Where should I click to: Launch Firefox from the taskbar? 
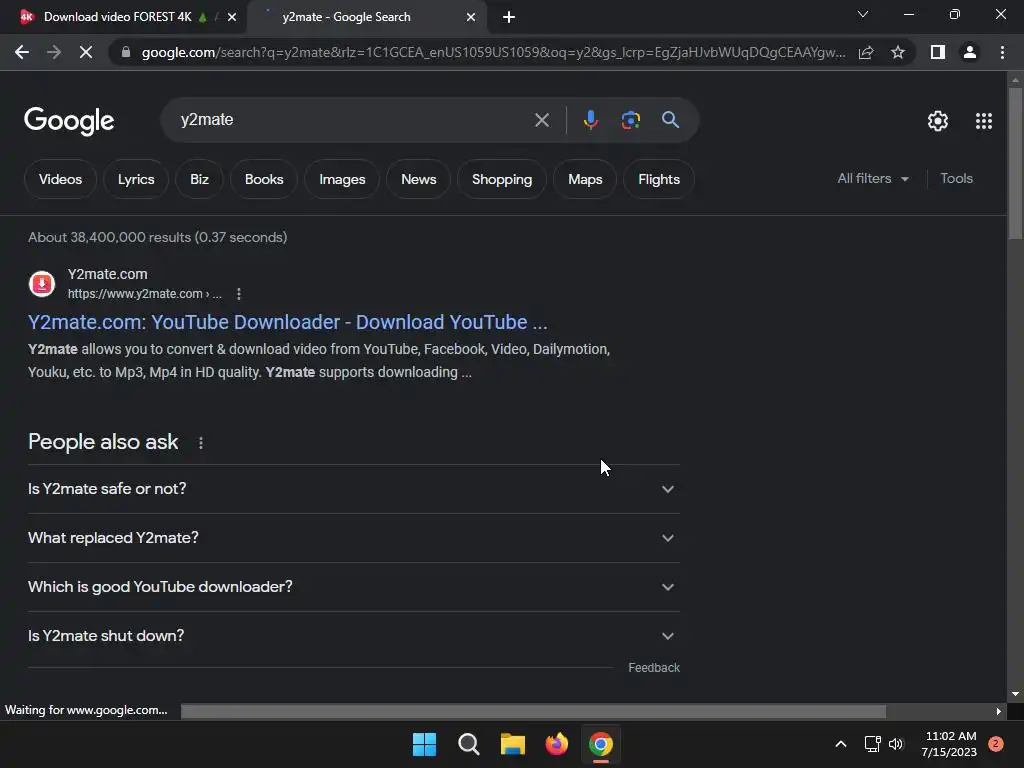click(556, 744)
